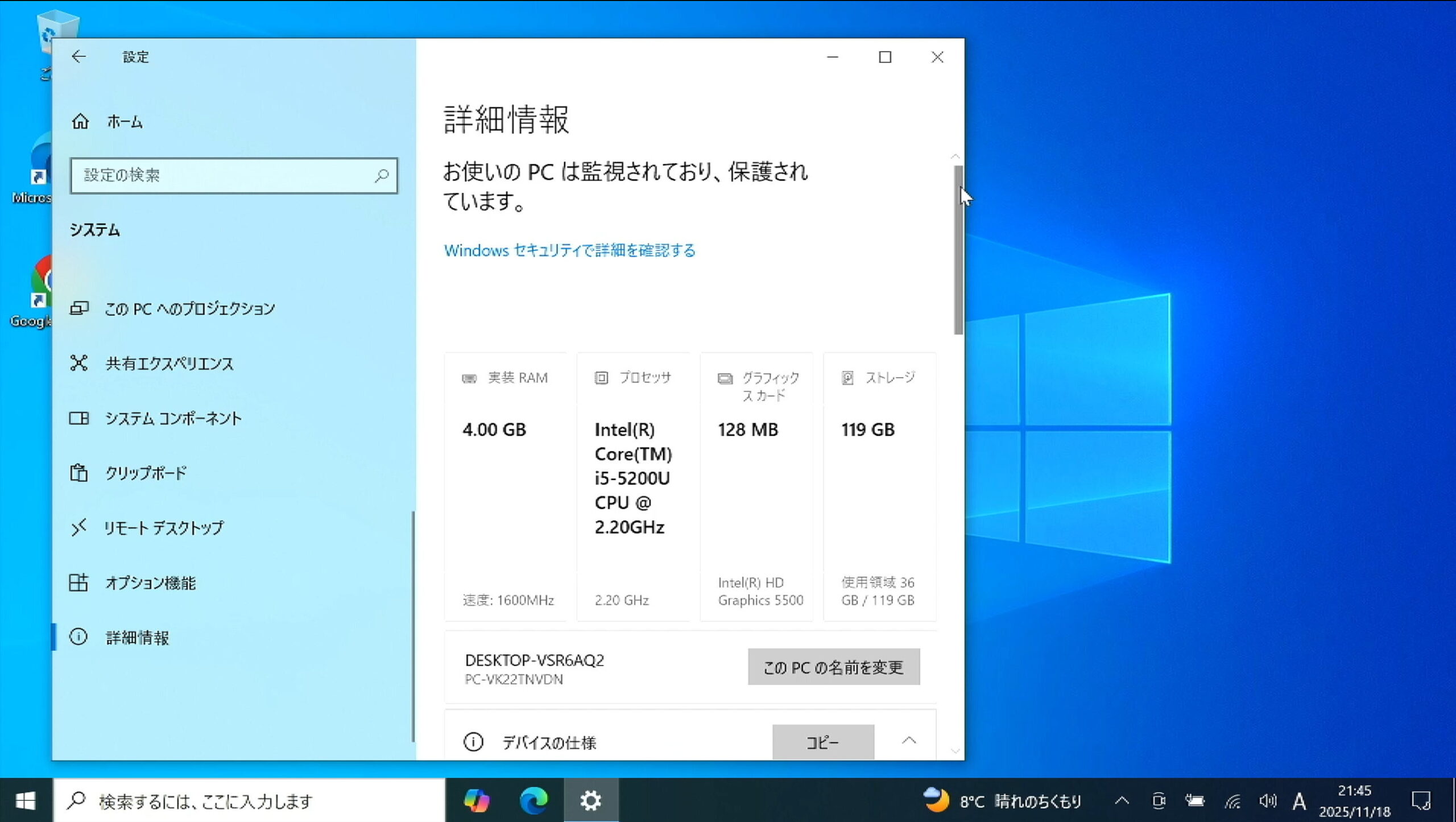
Task: Select クリップボード in sidebar
Action: (146, 473)
